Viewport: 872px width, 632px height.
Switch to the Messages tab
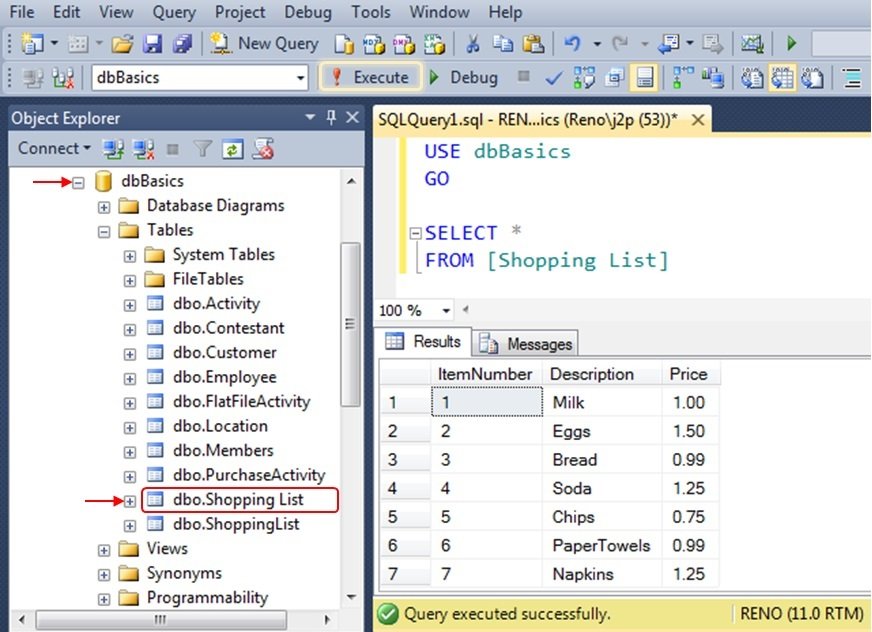pyautogui.click(x=526, y=344)
